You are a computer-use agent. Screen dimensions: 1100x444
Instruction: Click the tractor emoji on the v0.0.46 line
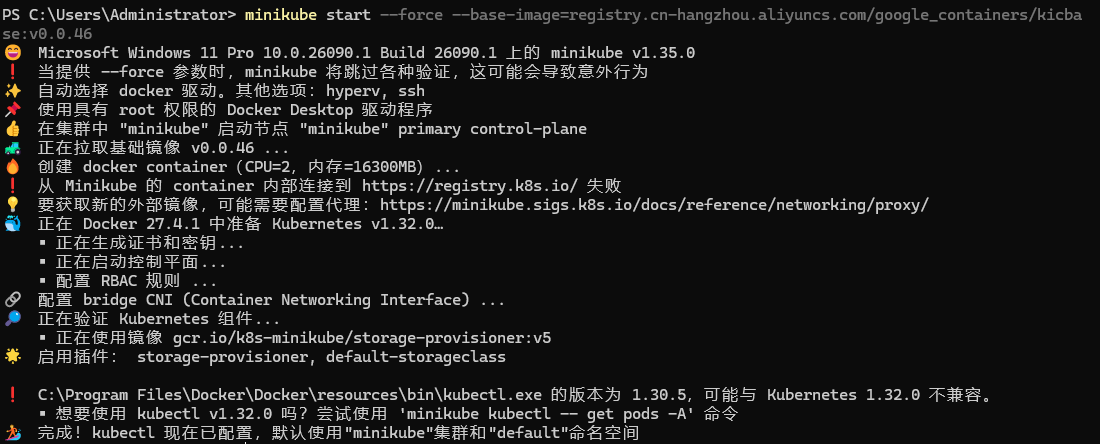[x=12, y=148]
